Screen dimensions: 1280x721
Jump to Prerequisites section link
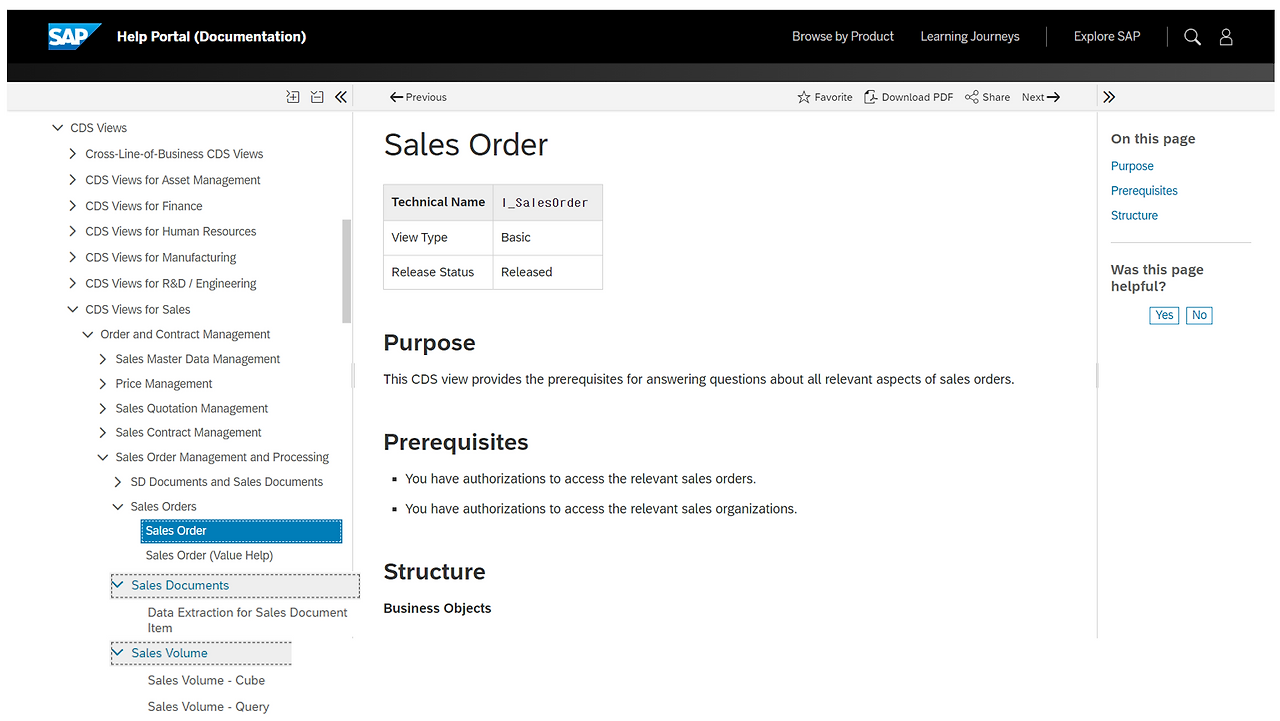pyautogui.click(x=1144, y=191)
